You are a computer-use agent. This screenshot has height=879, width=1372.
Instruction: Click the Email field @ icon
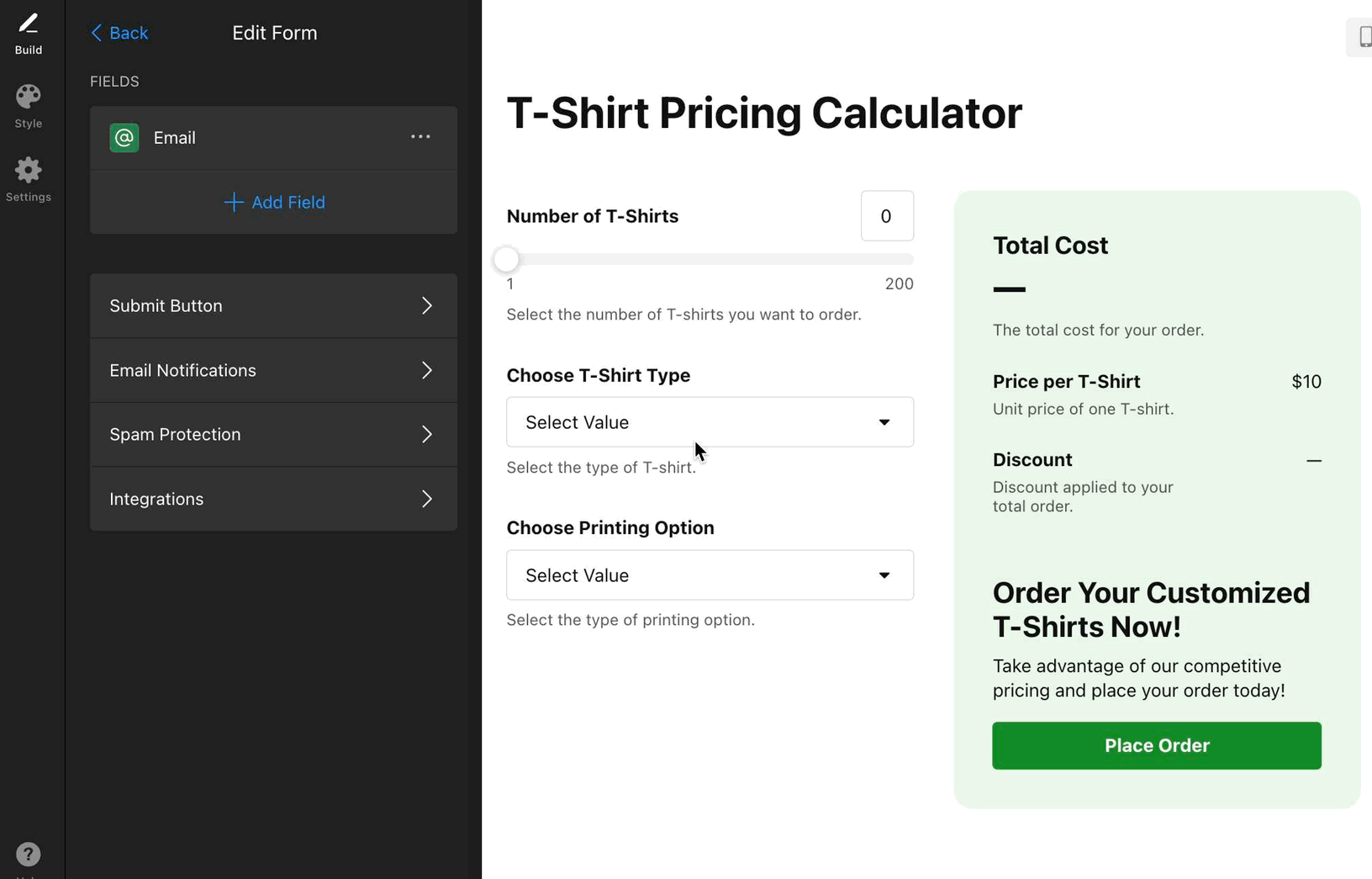click(124, 138)
